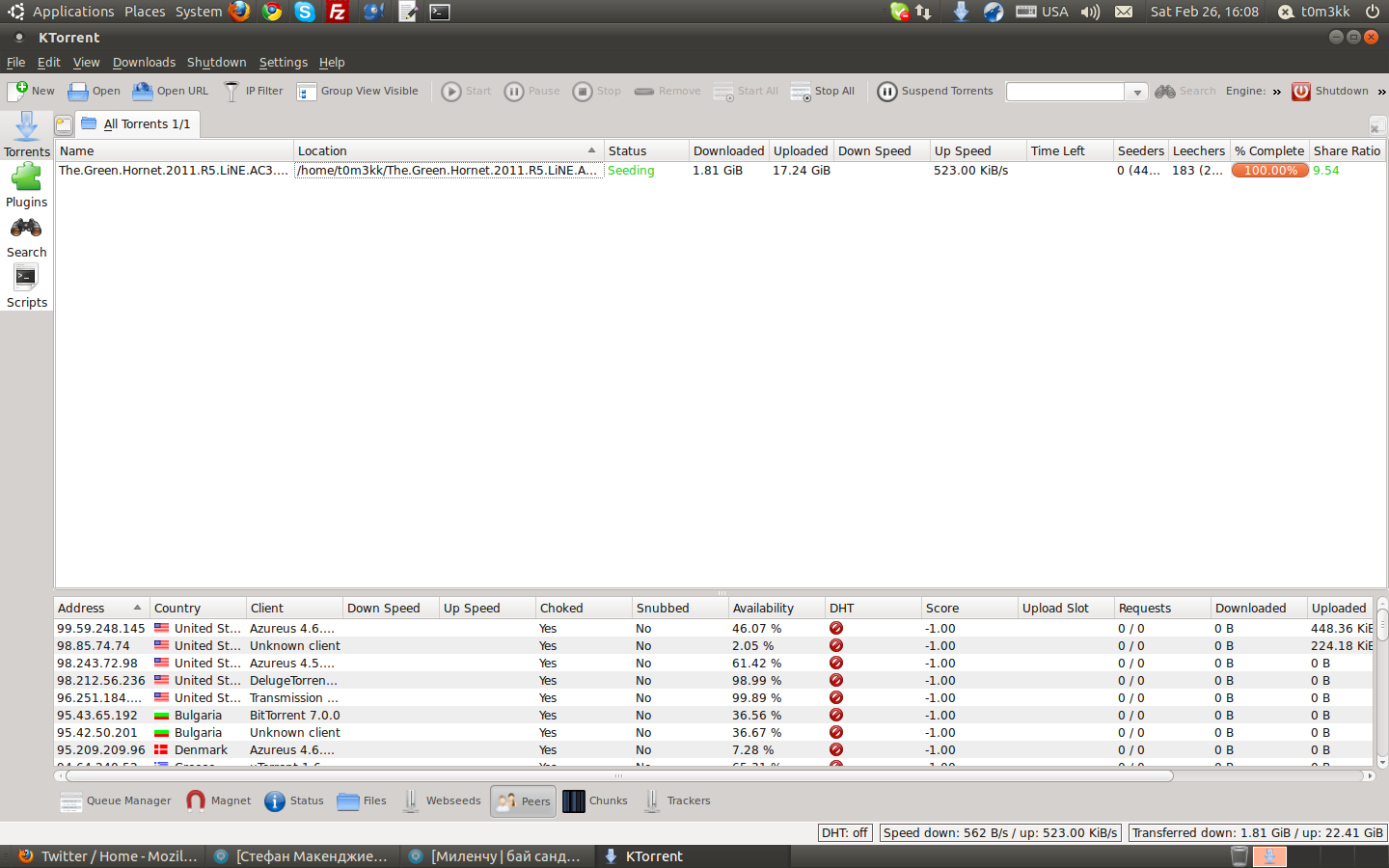The image size is (1389, 868).
Task: Click Start All torrents
Action: (746, 92)
